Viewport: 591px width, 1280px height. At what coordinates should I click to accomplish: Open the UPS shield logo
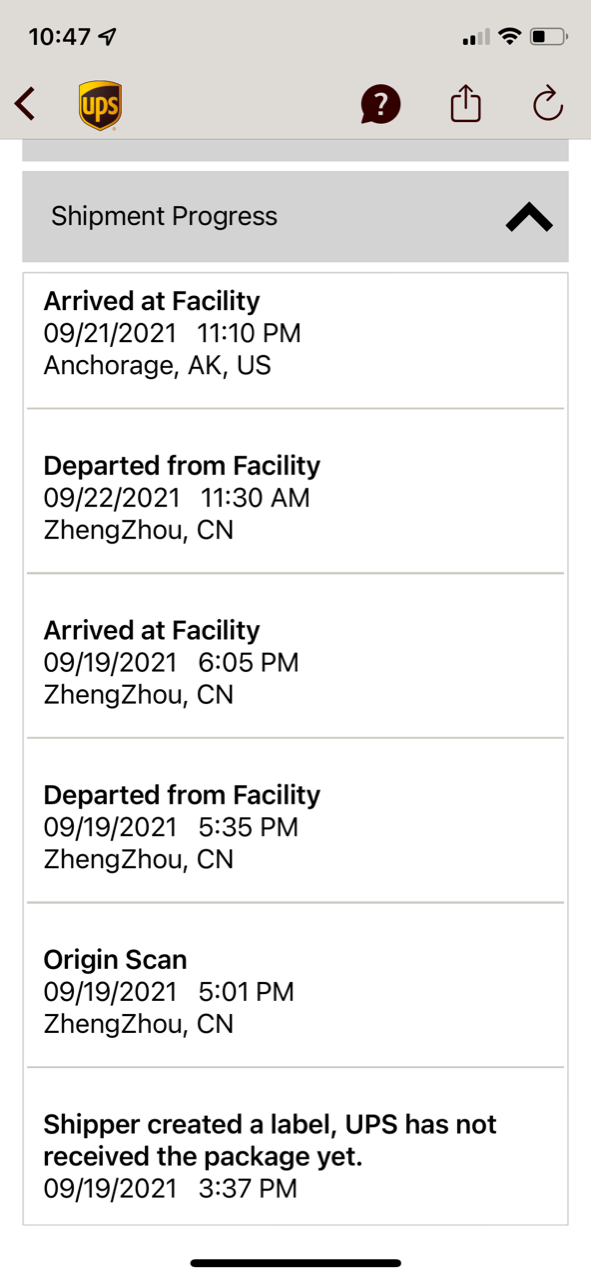pyautogui.click(x=100, y=105)
